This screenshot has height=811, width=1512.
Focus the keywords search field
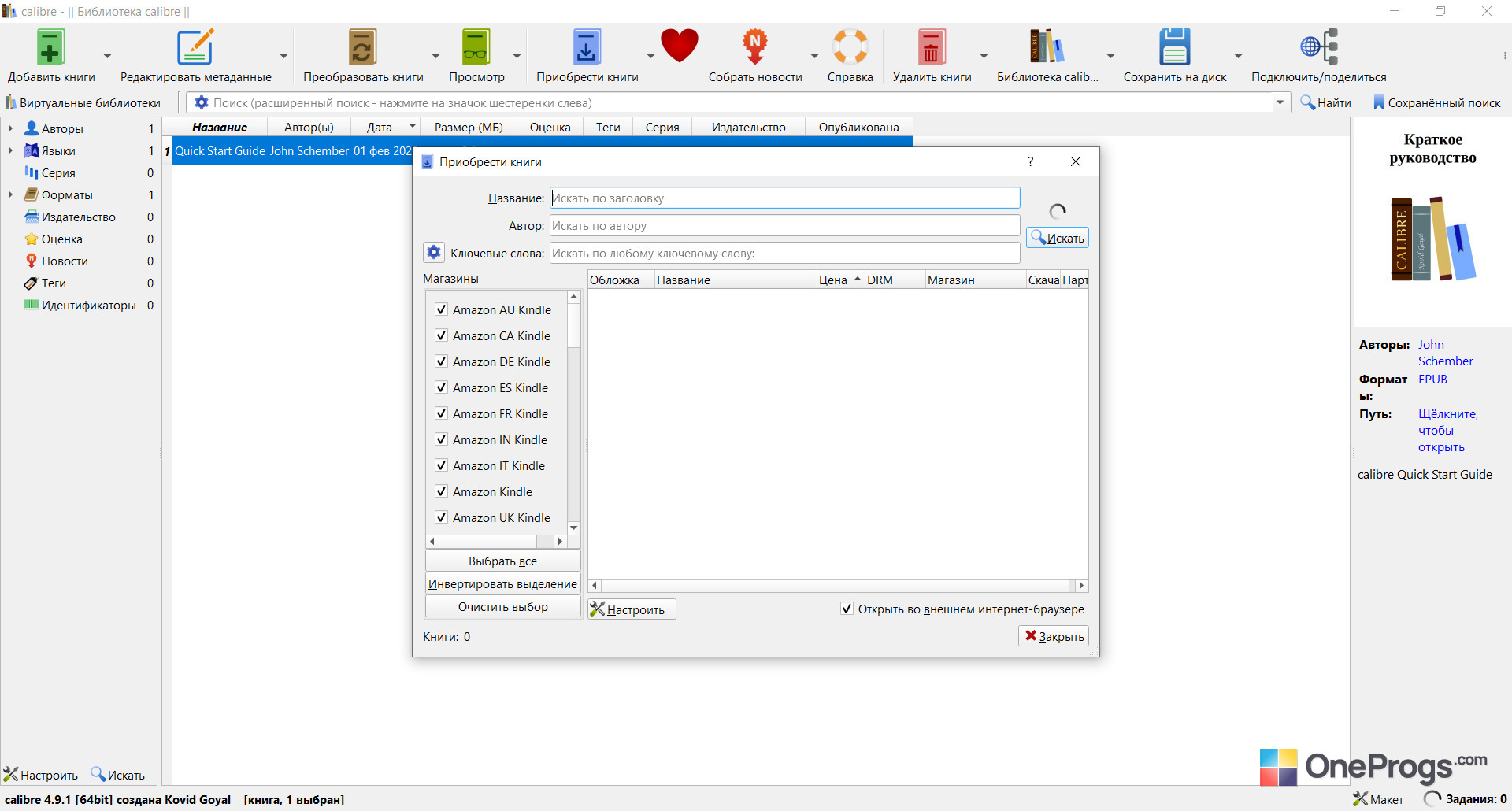[x=784, y=253]
